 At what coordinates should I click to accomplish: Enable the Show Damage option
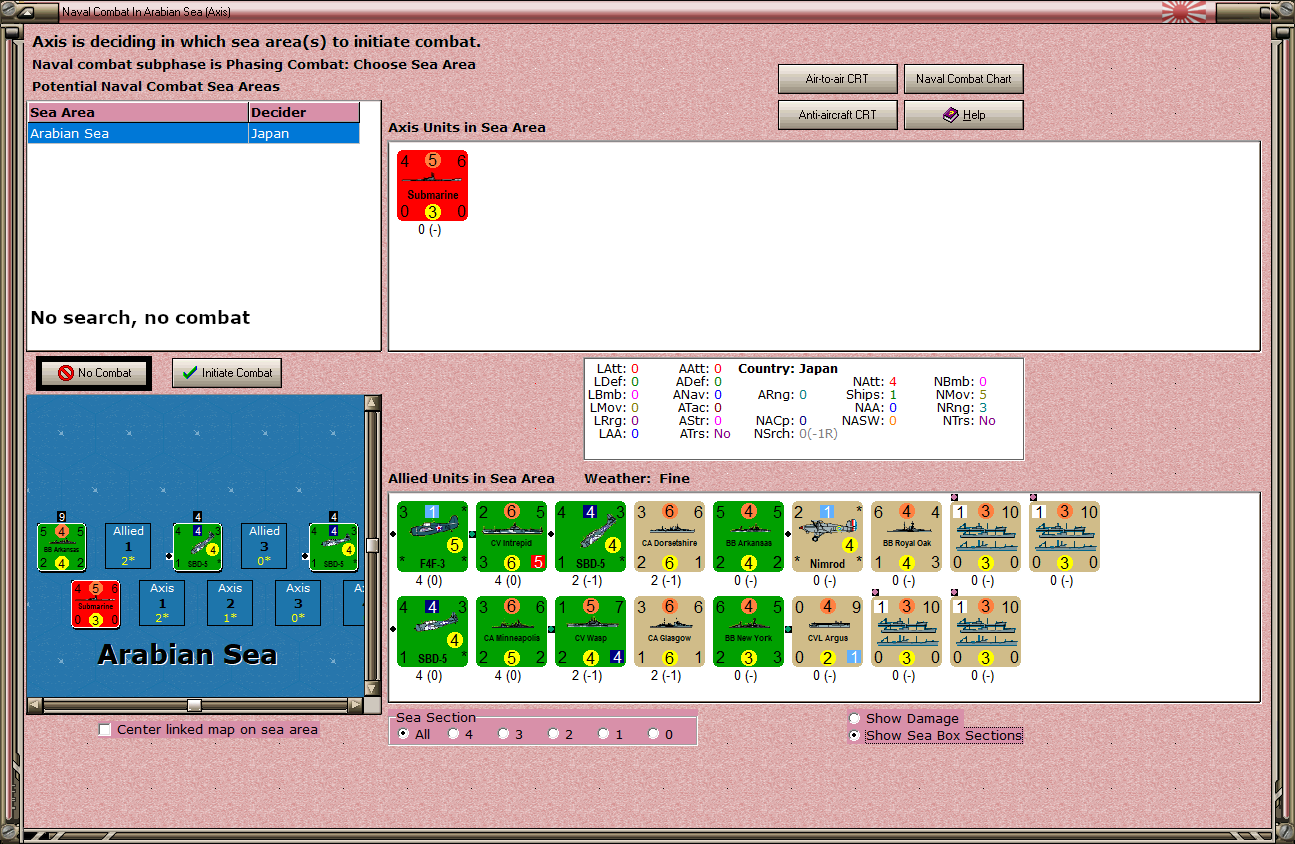855,718
